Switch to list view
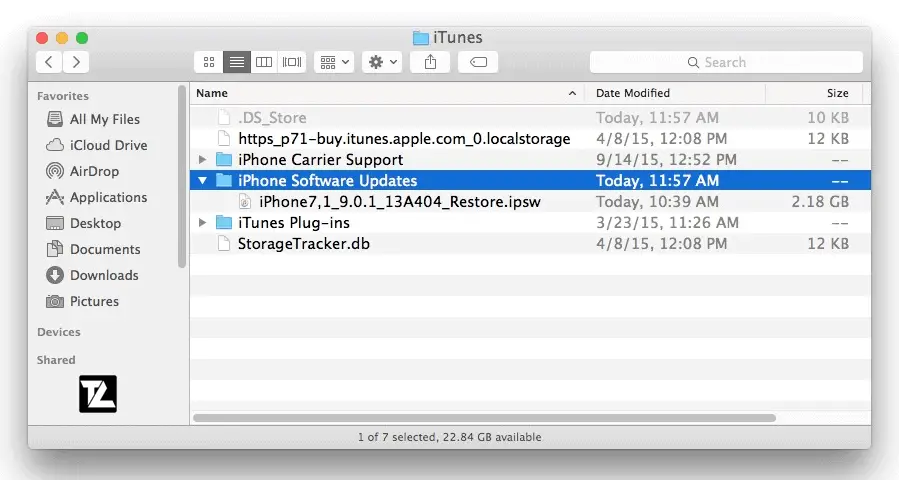The height and width of the screenshot is (480, 899). click(x=237, y=62)
